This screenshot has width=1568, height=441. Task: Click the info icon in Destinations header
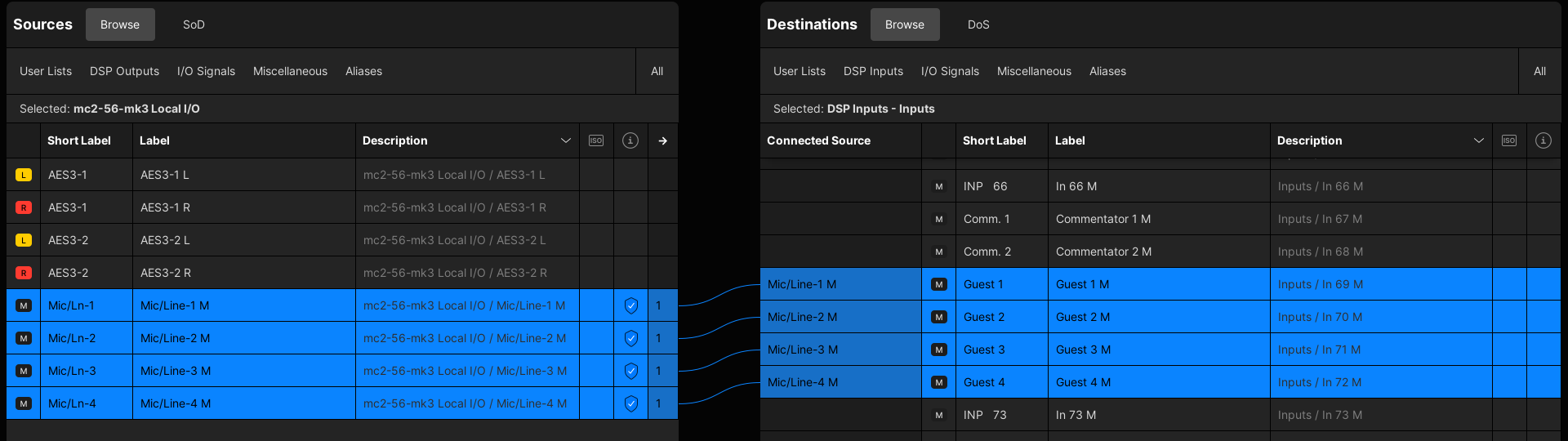[x=1543, y=140]
